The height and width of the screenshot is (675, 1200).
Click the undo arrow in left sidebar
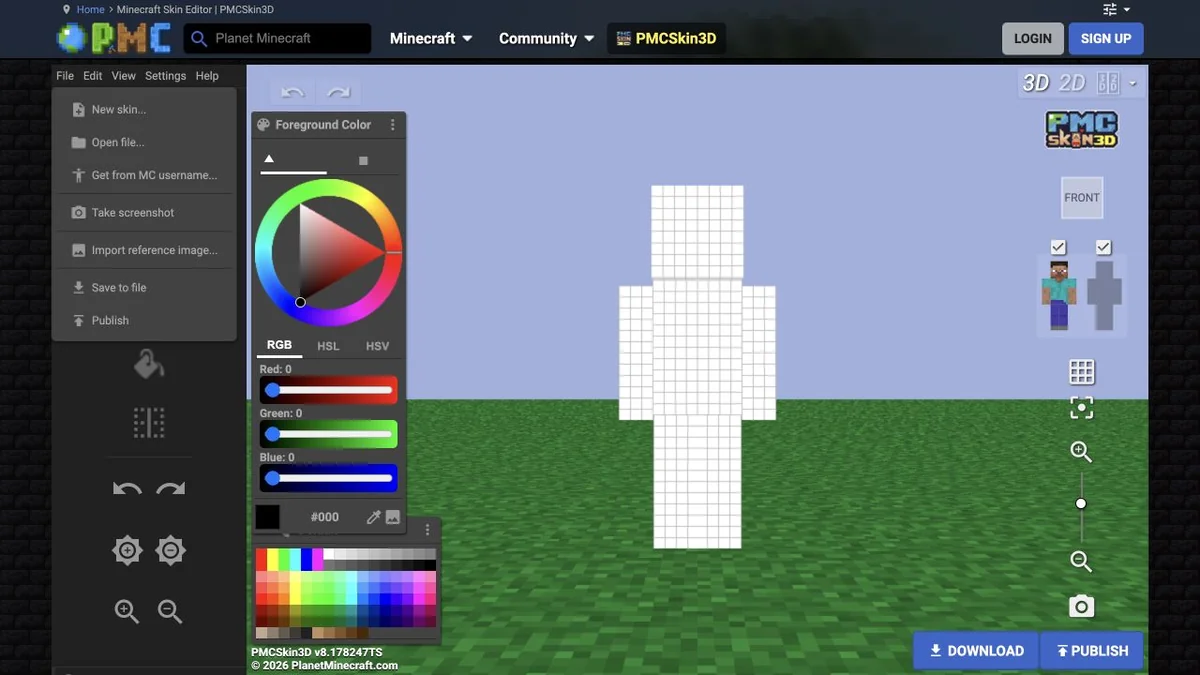[127, 489]
